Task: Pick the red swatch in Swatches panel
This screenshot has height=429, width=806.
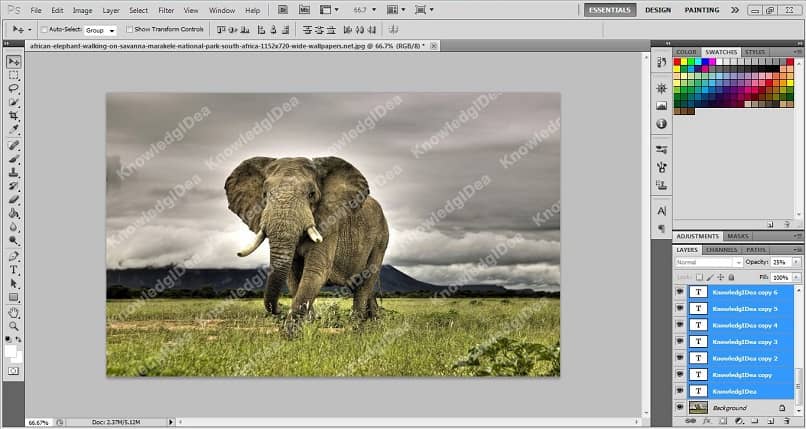Action: pyautogui.click(x=677, y=62)
